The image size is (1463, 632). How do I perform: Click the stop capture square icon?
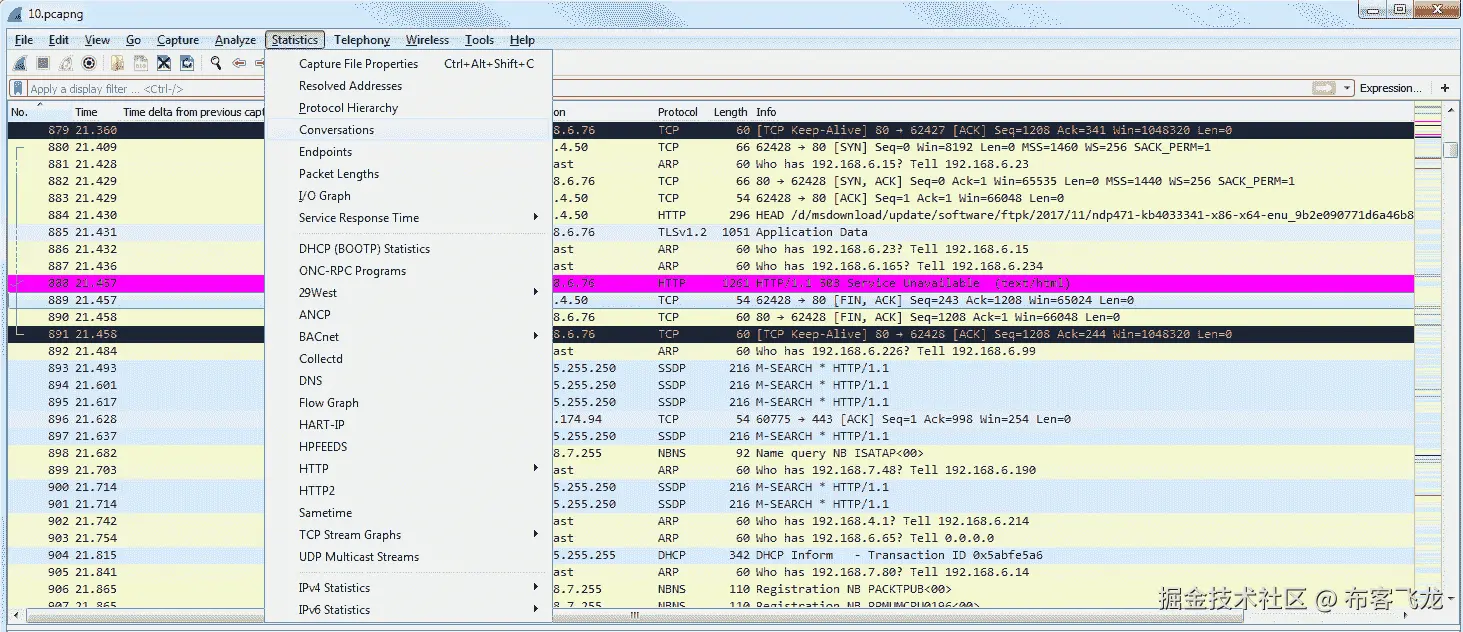click(x=43, y=64)
